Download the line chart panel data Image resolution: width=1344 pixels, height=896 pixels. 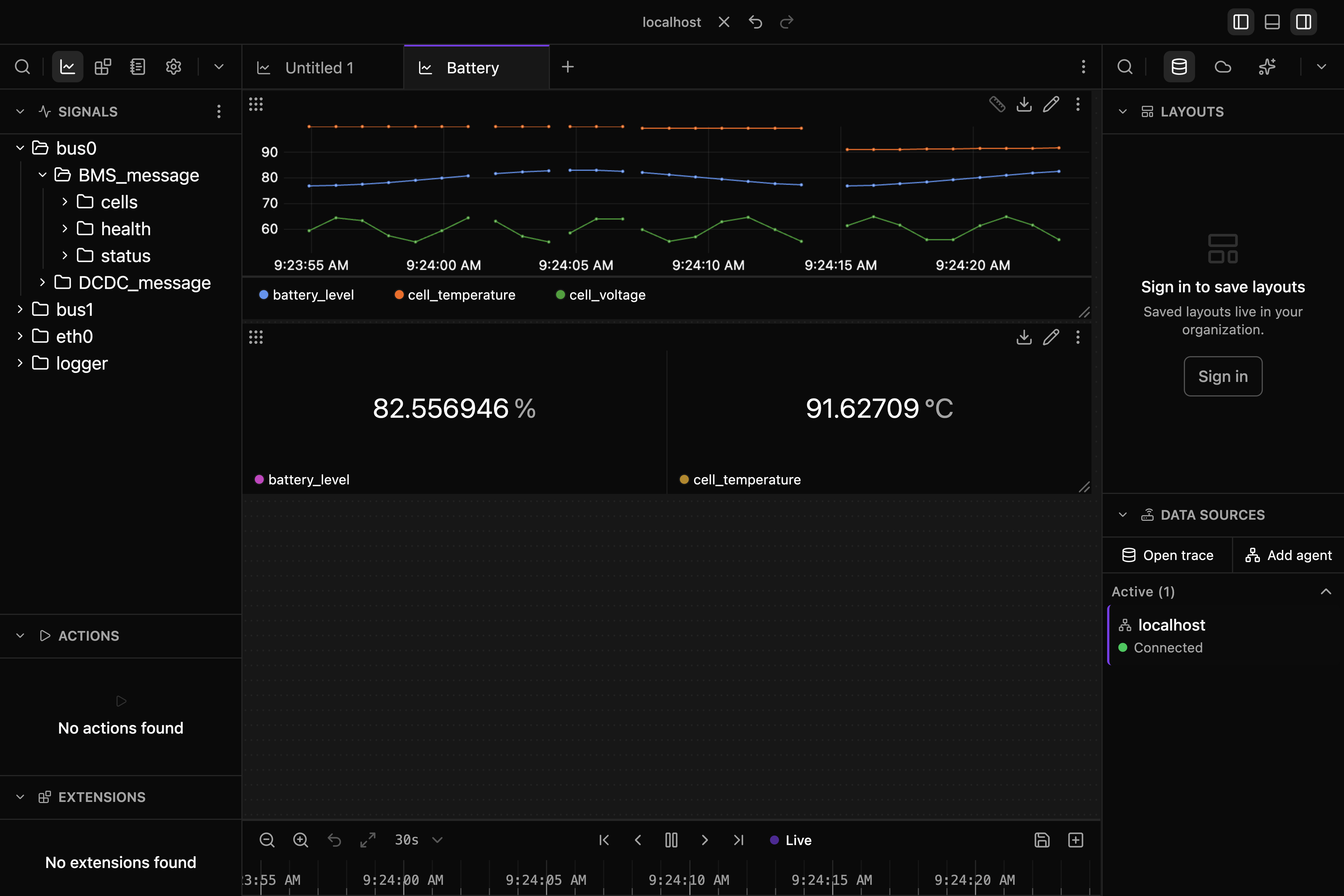1024,104
